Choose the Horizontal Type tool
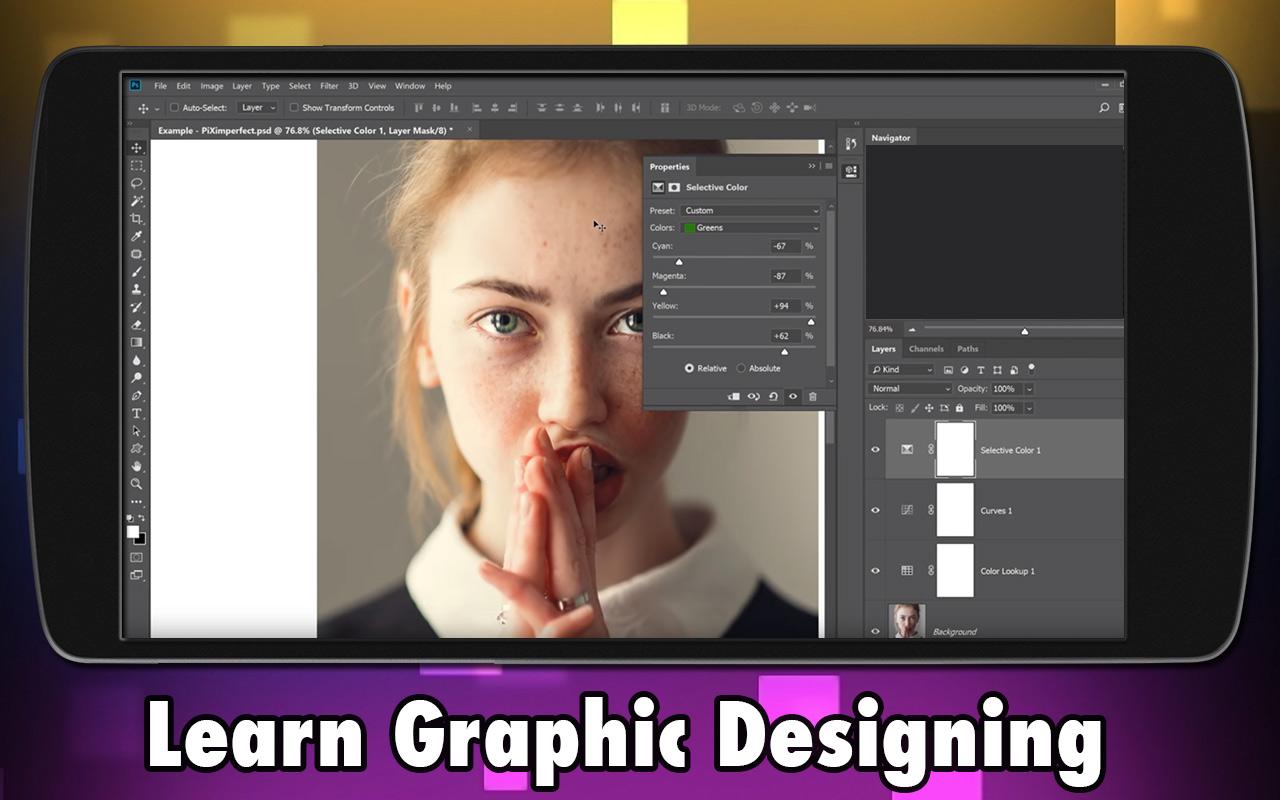This screenshot has width=1280, height=800. click(x=137, y=413)
